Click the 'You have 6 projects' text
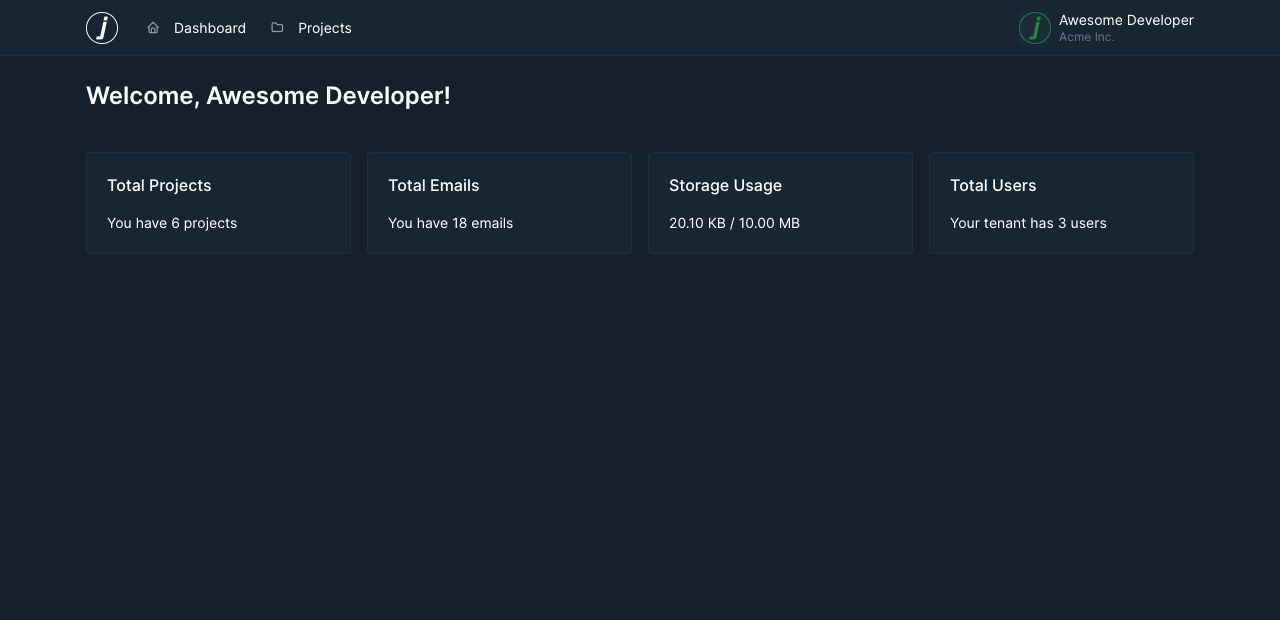 [172, 223]
